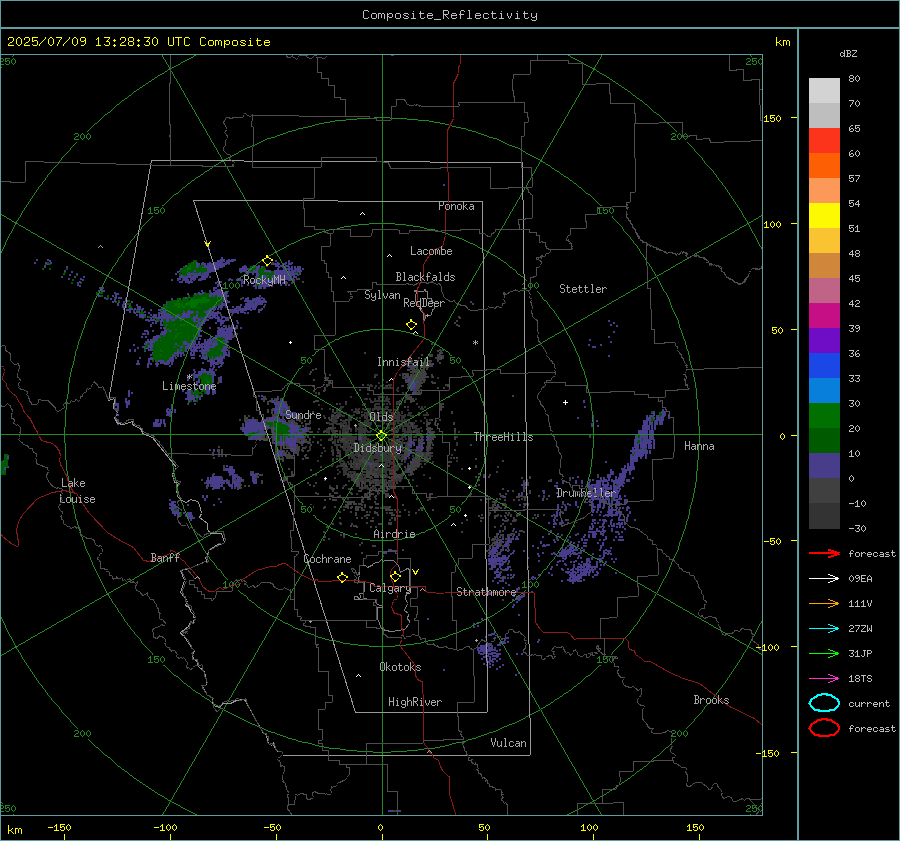
Task: Click the Limestone label
Action: pyautogui.click(x=189, y=386)
